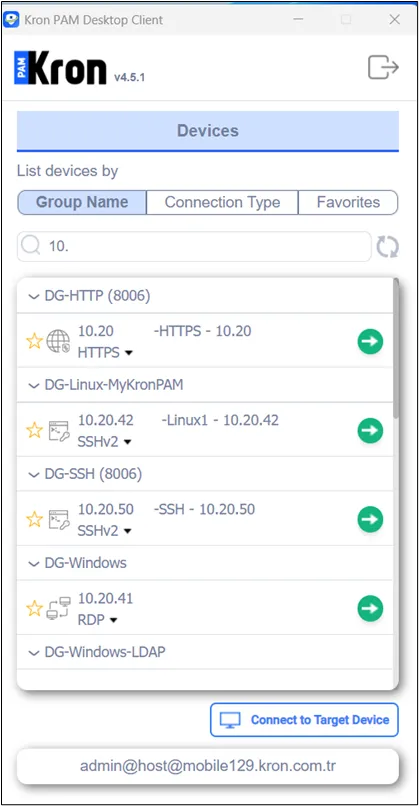The height and width of the screenshot is (806, 419).
Task: Click the Kron PAM logo
Action: click(x=60, y=67)
